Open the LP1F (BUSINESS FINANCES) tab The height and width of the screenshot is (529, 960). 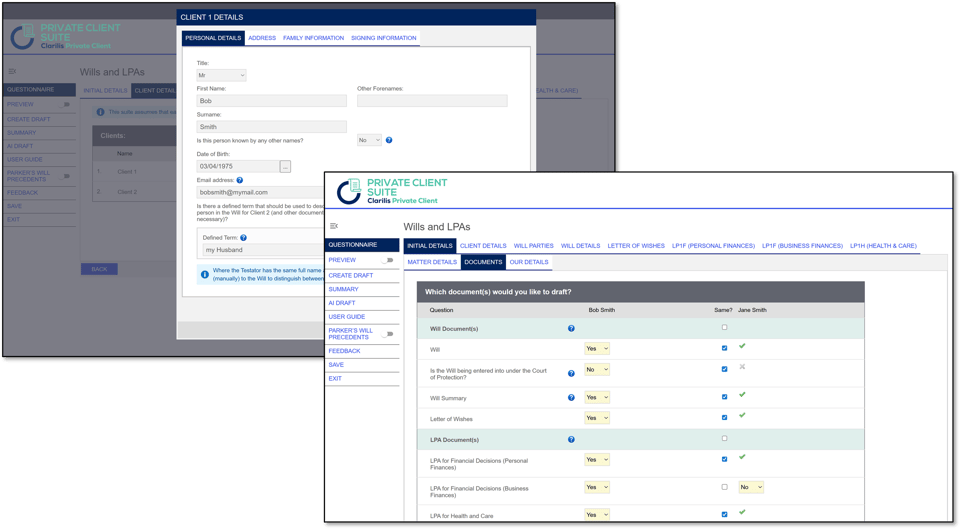tap(802, 246)
